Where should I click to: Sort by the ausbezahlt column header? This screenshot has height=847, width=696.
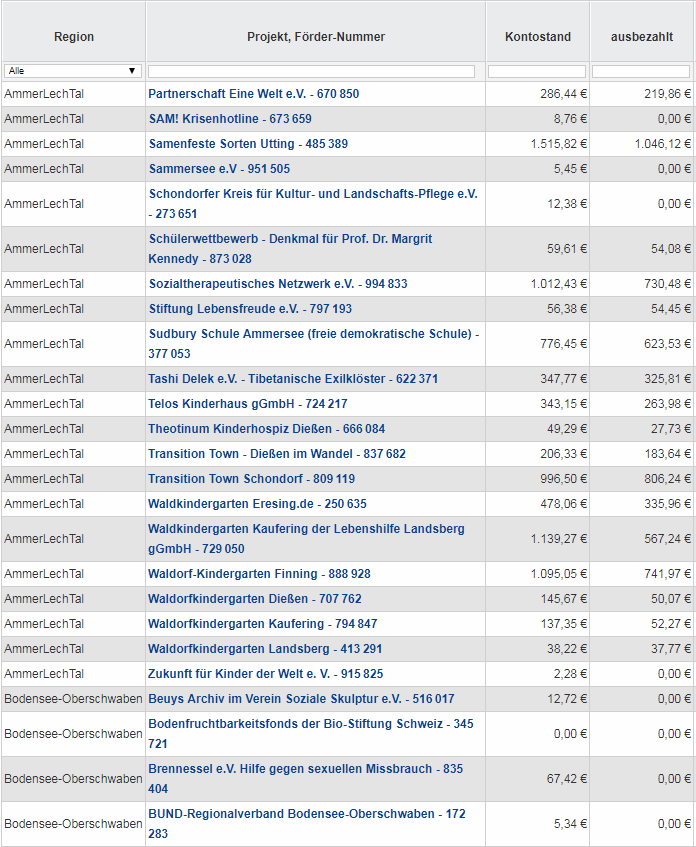pyautogui.click(x=641, y=37)
